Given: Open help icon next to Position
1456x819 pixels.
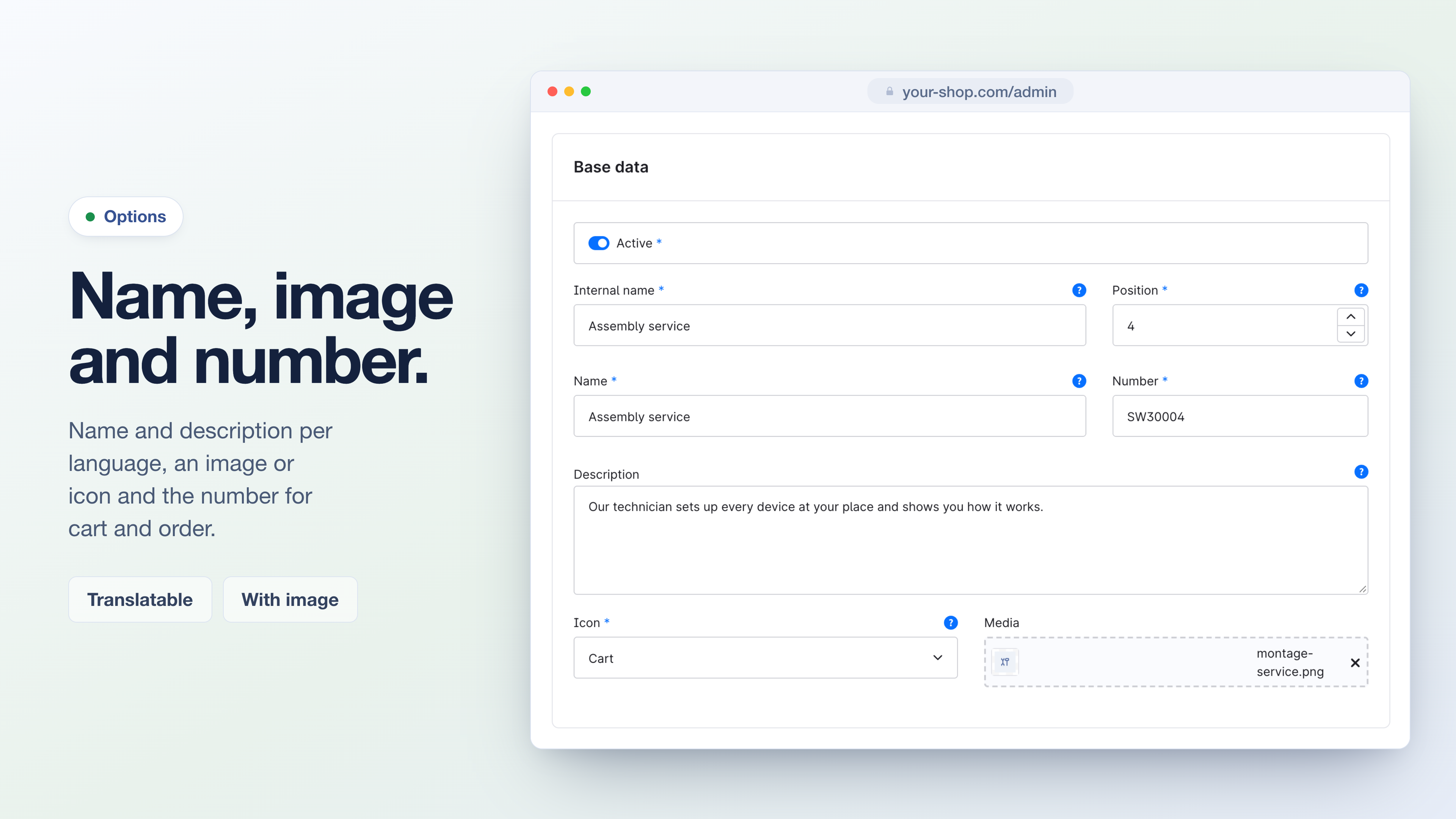Looking at the screenshot, I should pyautogui.click(x=1361, y=290).
